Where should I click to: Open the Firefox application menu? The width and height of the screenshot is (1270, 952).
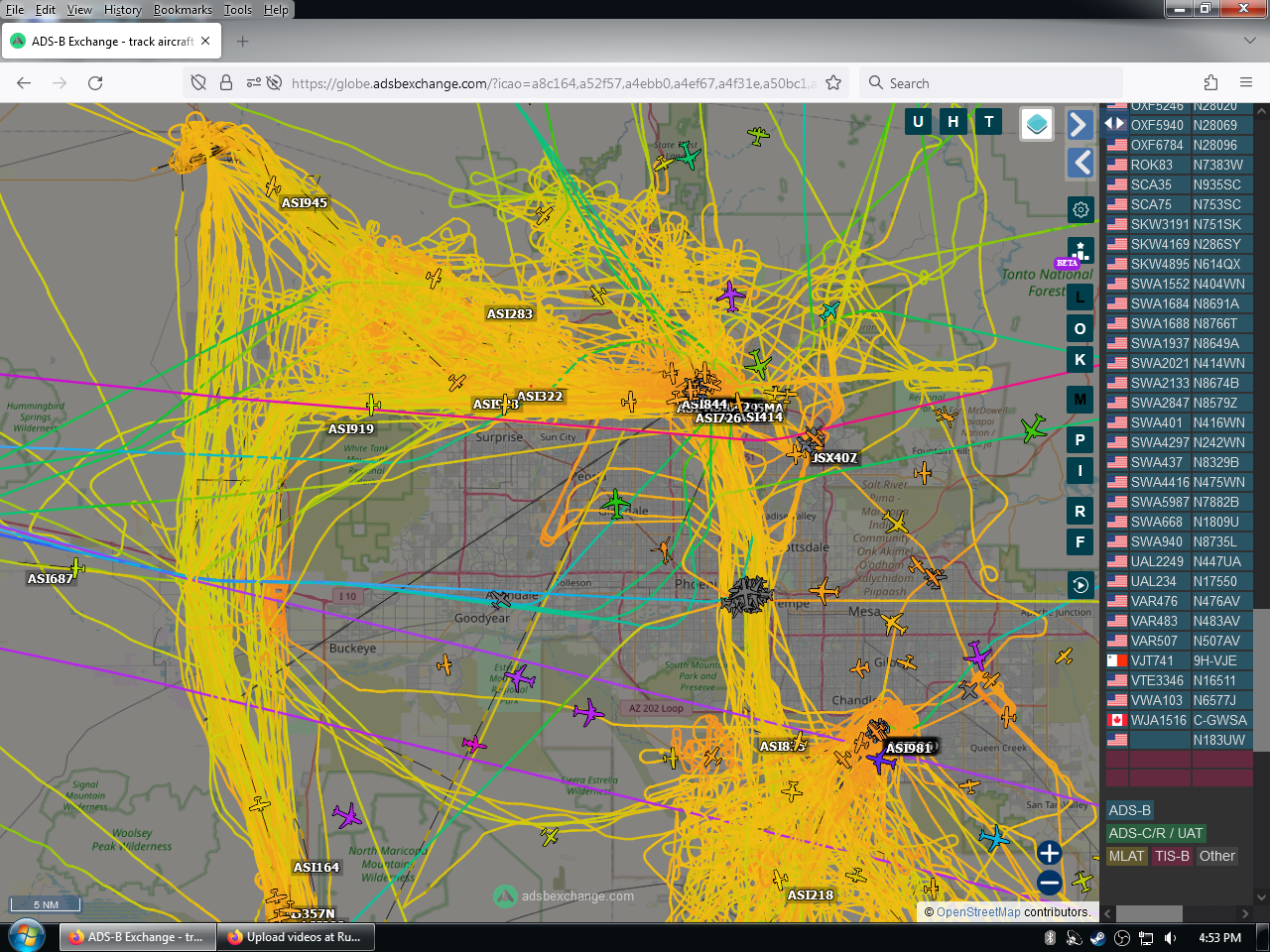1246,83
